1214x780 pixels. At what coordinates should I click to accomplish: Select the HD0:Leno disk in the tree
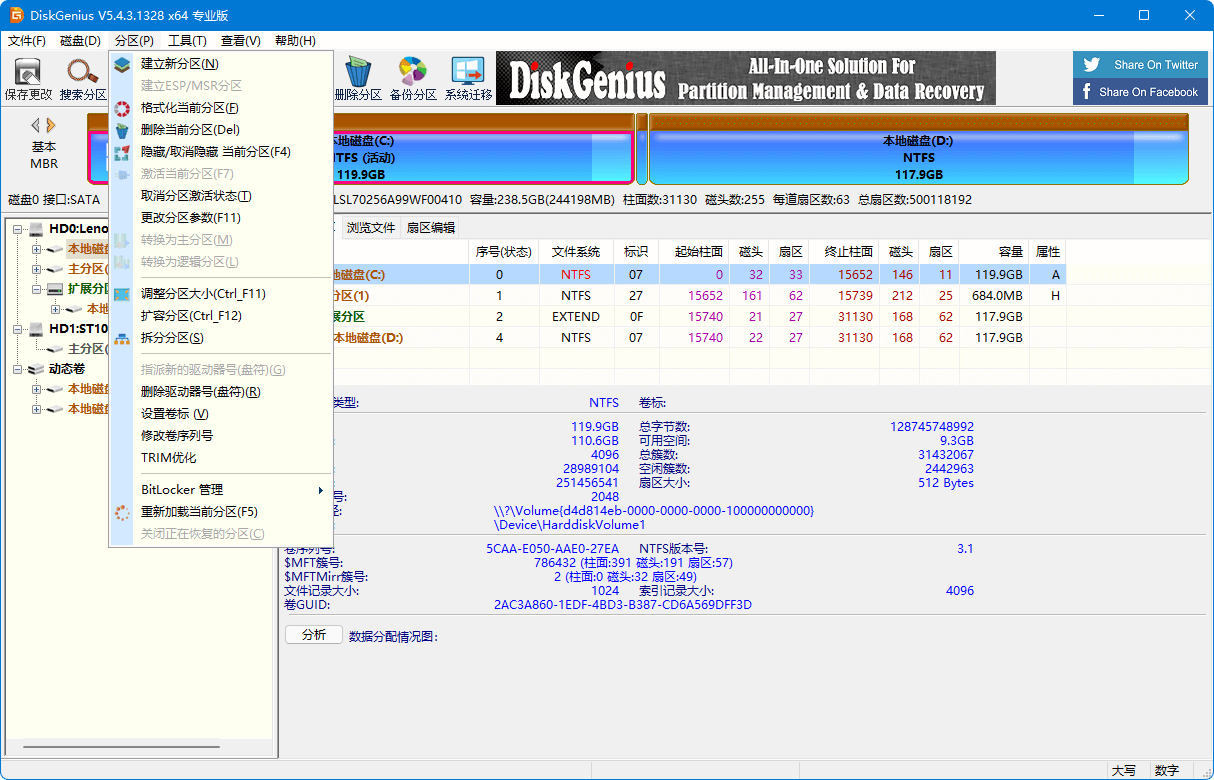coord(78,229)
